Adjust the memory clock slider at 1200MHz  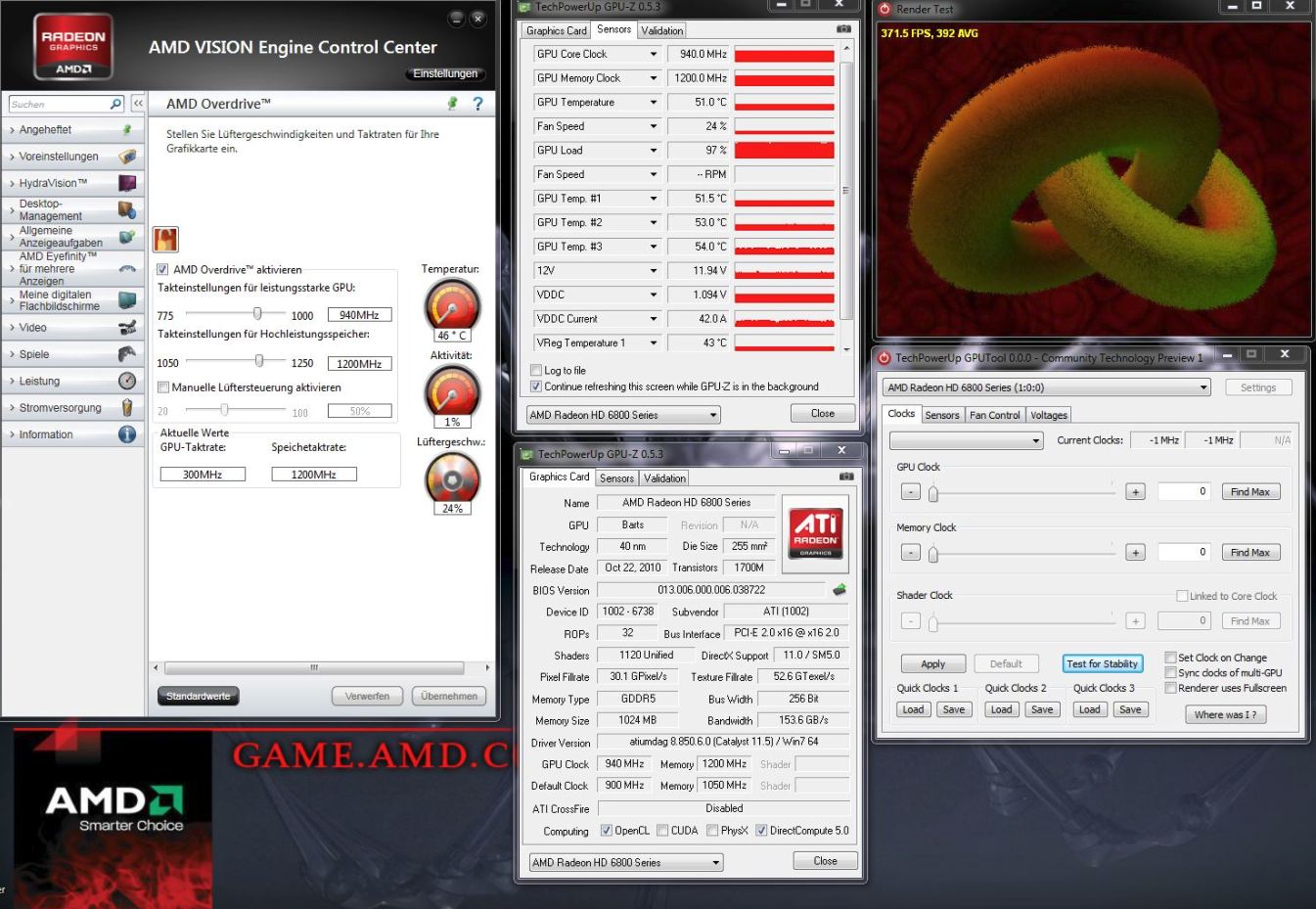259,361
